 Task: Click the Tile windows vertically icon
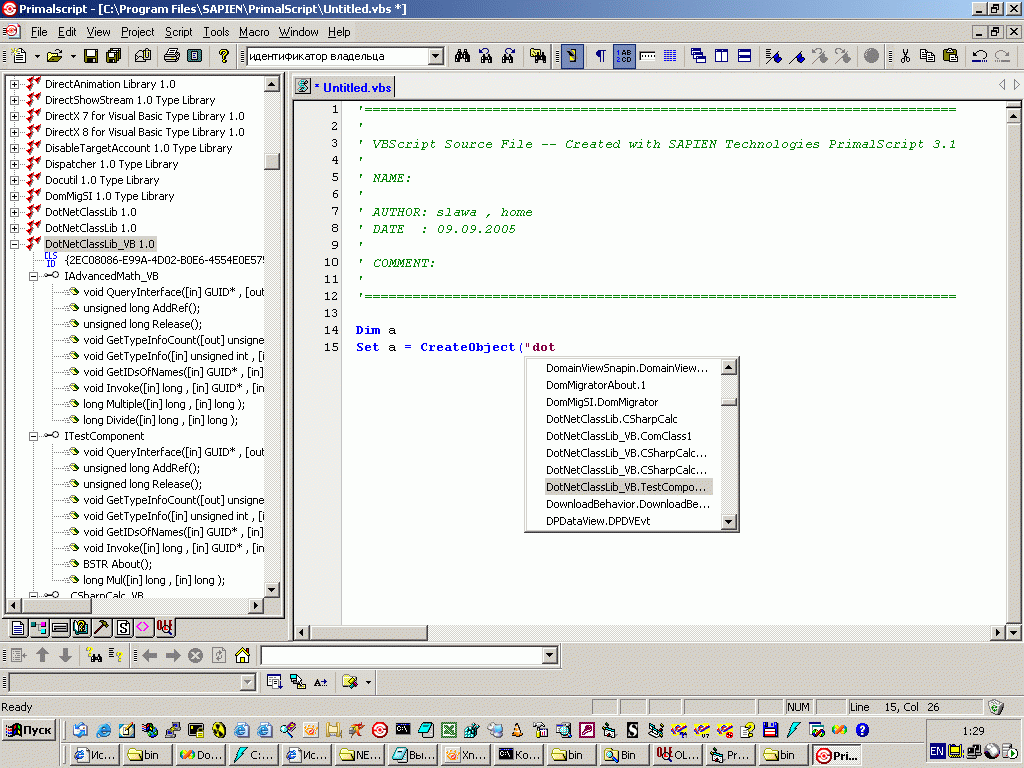721,56
